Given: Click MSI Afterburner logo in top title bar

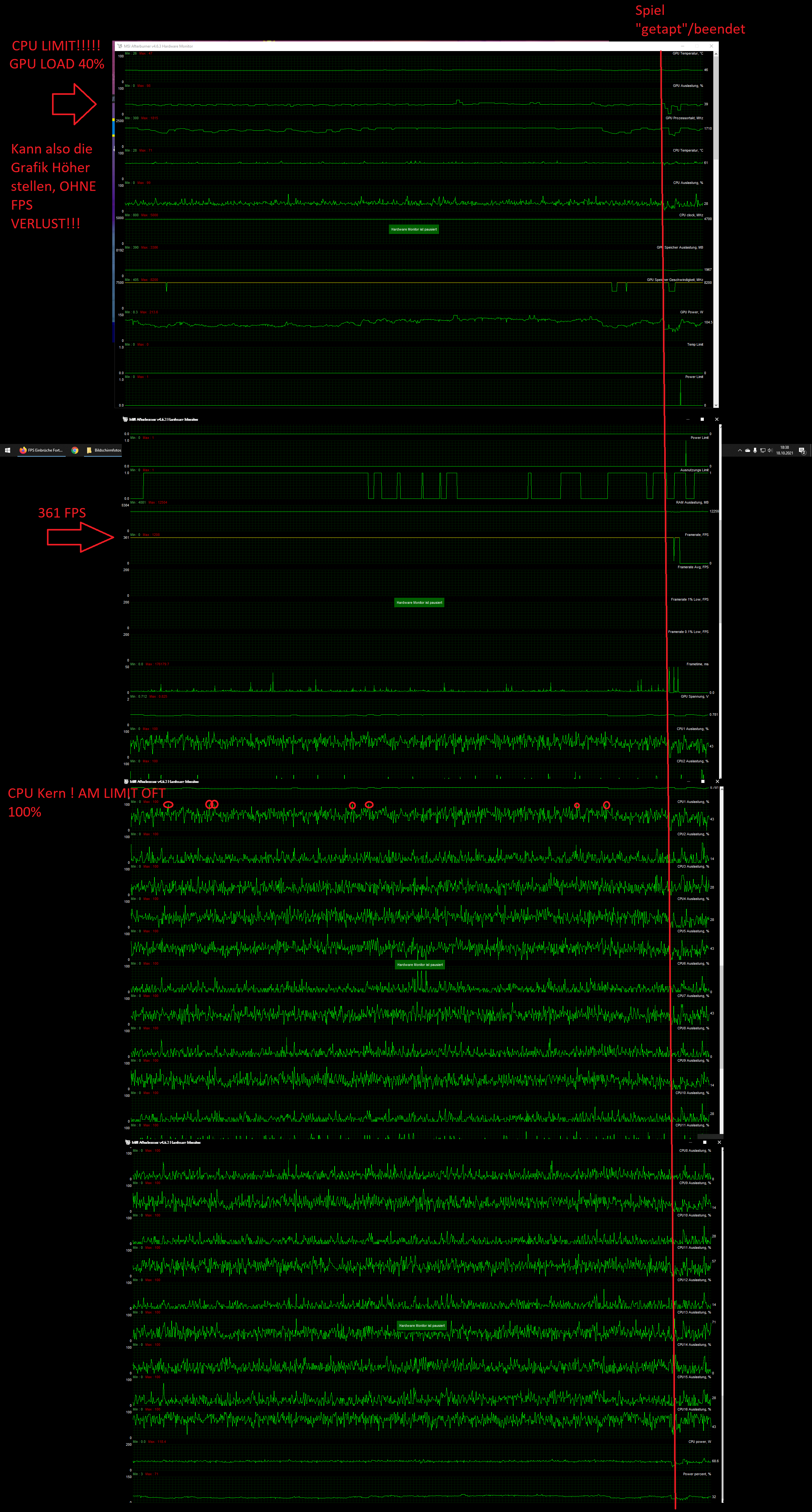Looking at the screenshot, I should click(x=120, y=46).
